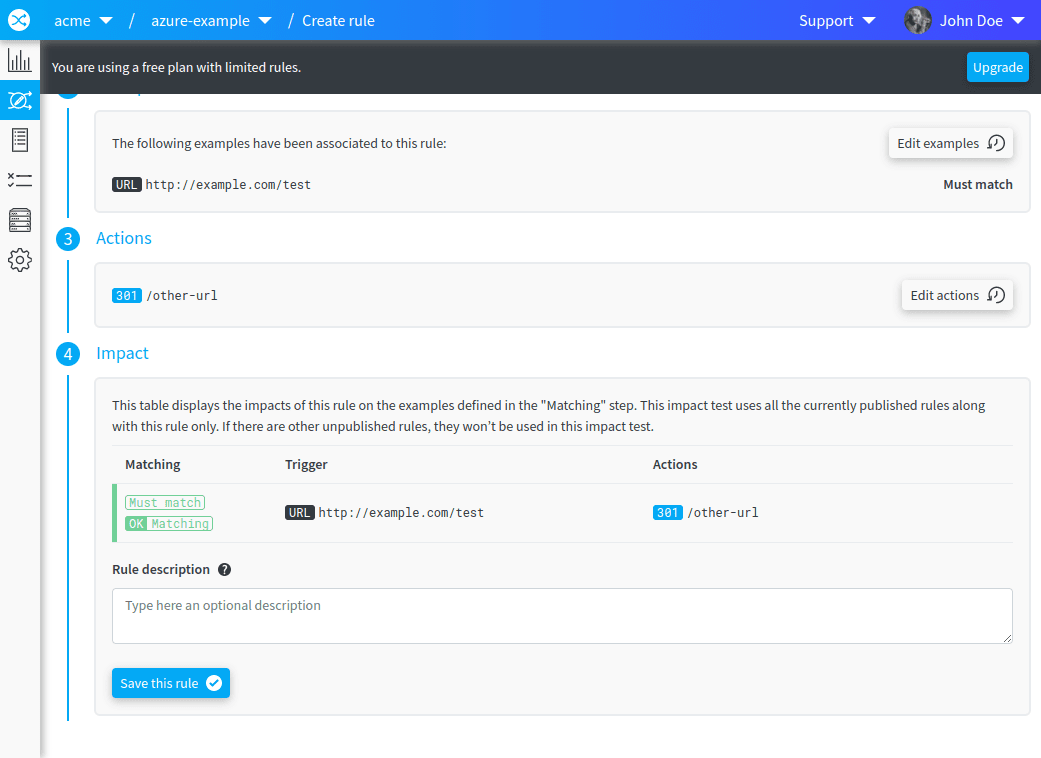This screenshot has width=1041, height=758.
Task: Open the settings gear sidebar icon
Action: pos(19,260)
